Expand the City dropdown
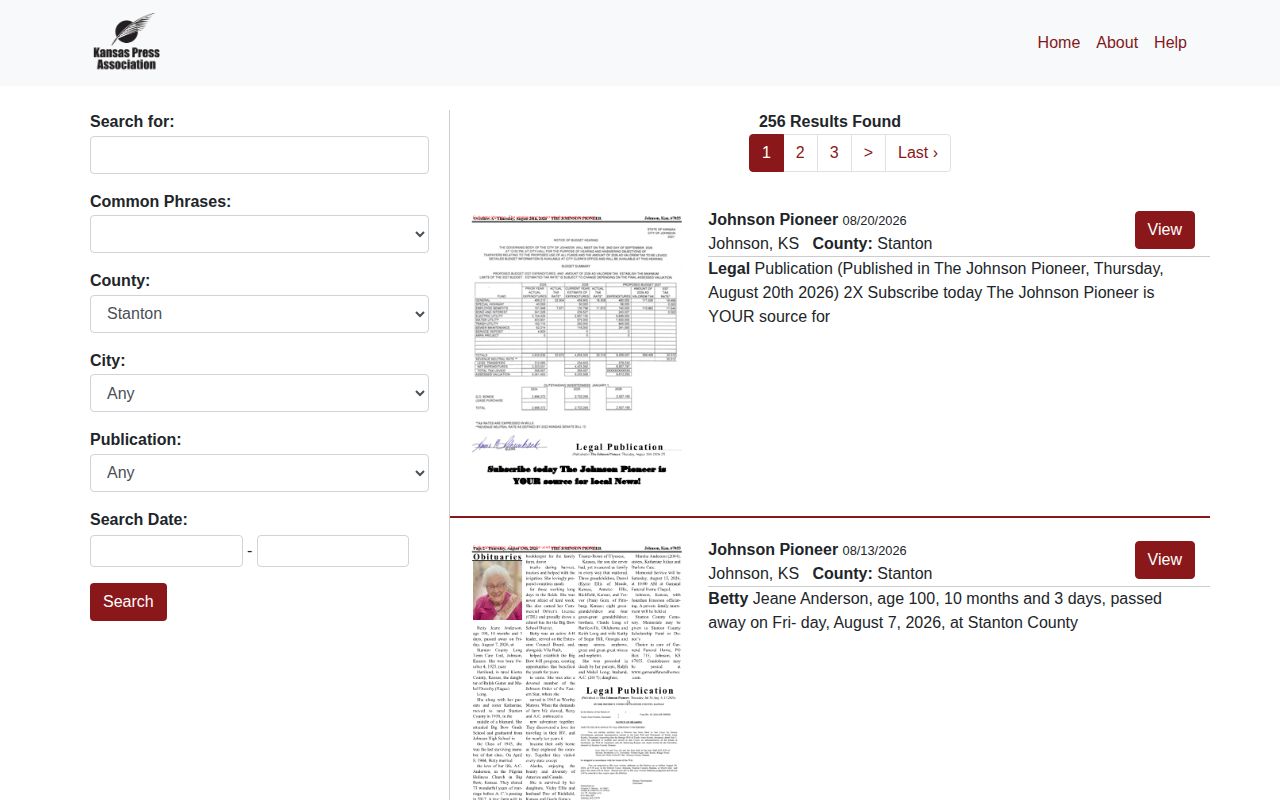The image size is (1280, 800). click(259, 393)
